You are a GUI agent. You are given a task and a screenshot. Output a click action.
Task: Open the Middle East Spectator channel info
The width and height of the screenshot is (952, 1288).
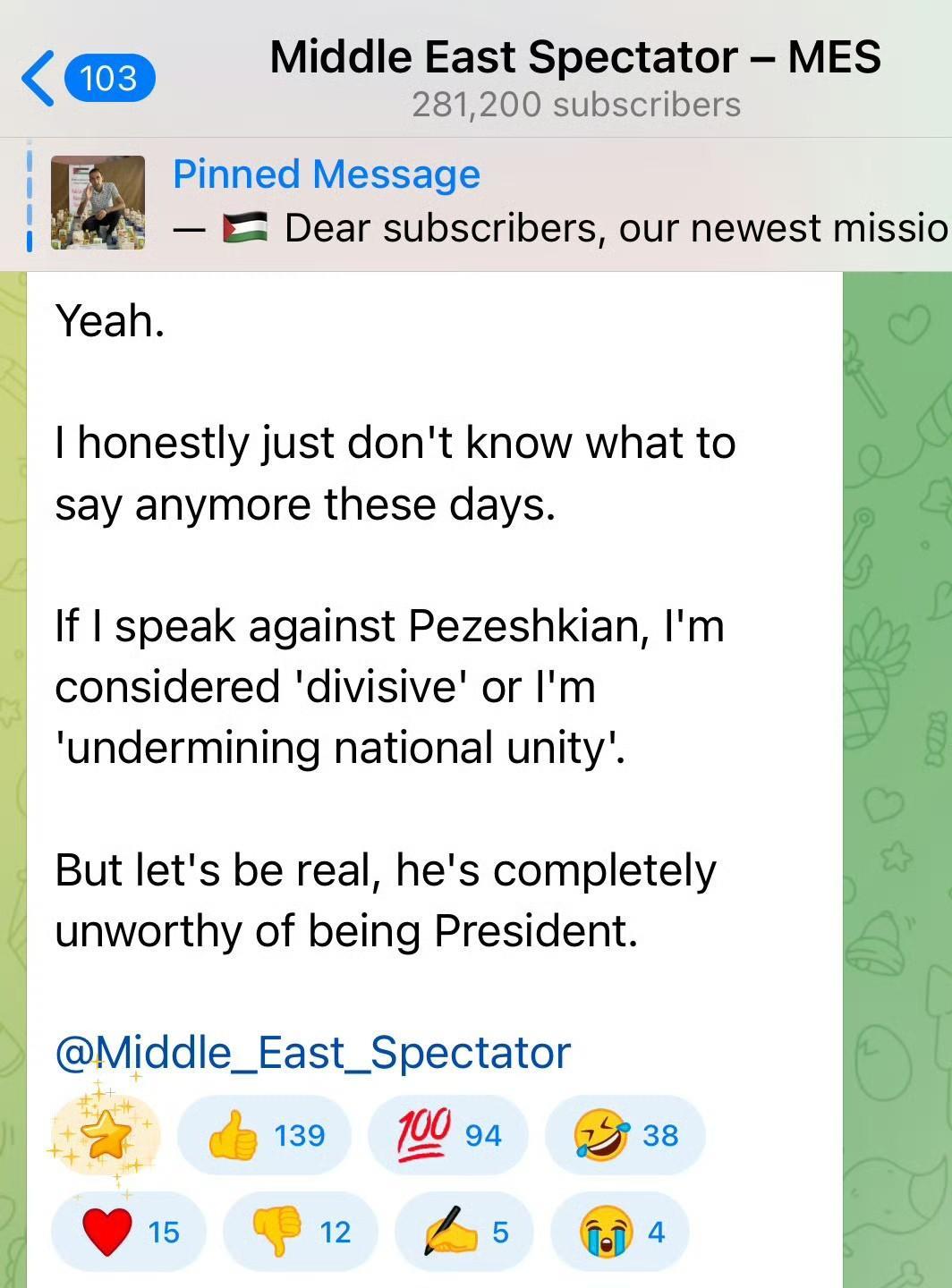(x=574, y=57)
